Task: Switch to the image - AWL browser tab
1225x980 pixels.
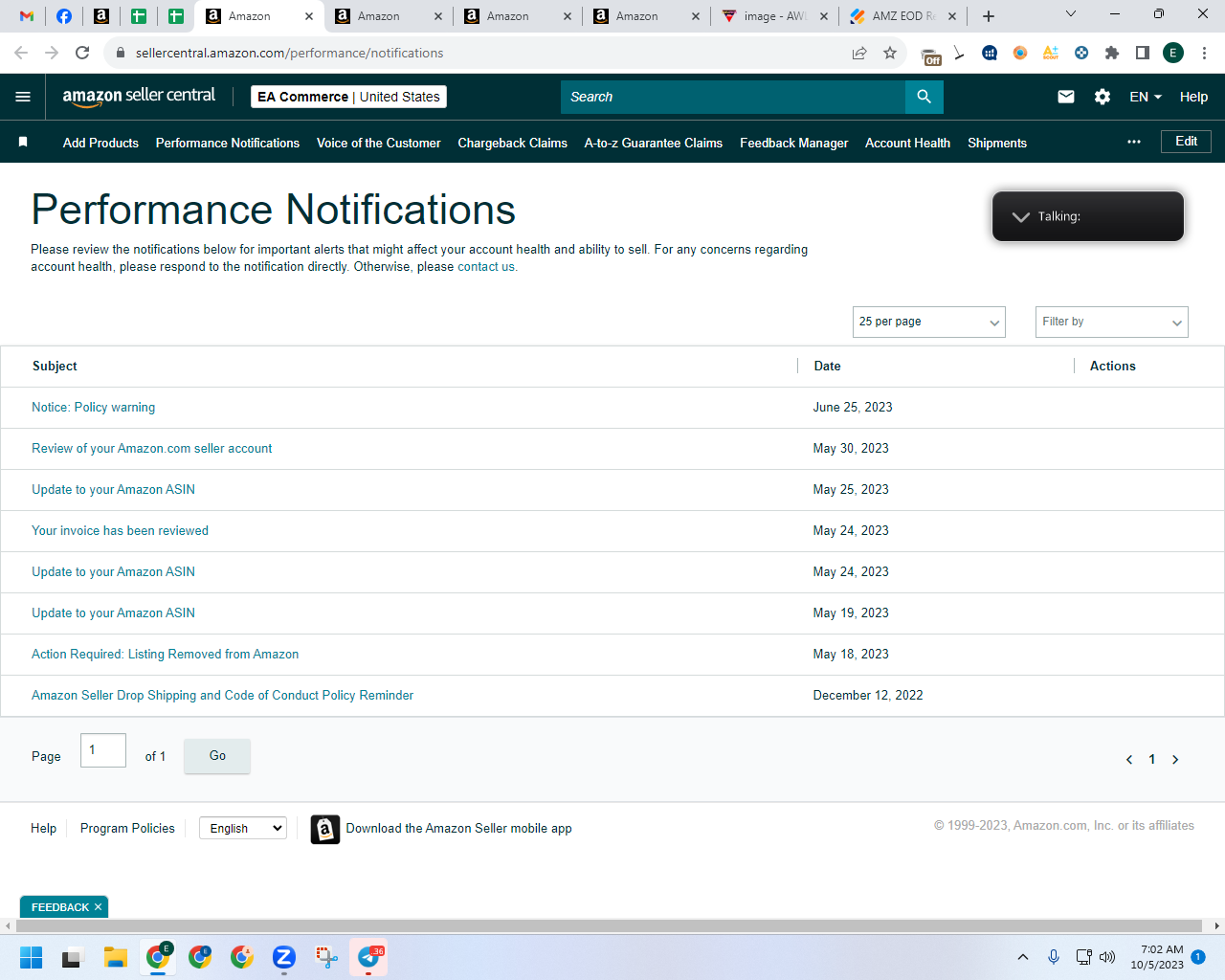Action: coord(775,16)
